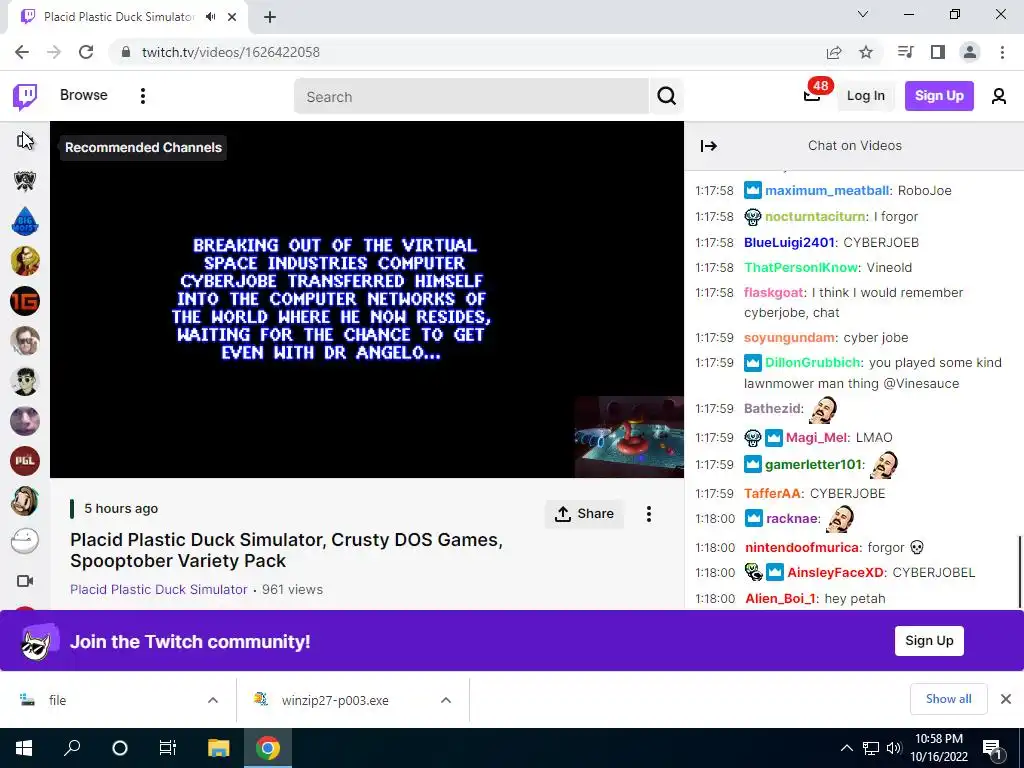This screenshot has width=1024, height=768.
Task: Open the 1G red channel avatar
Action: 25,301
